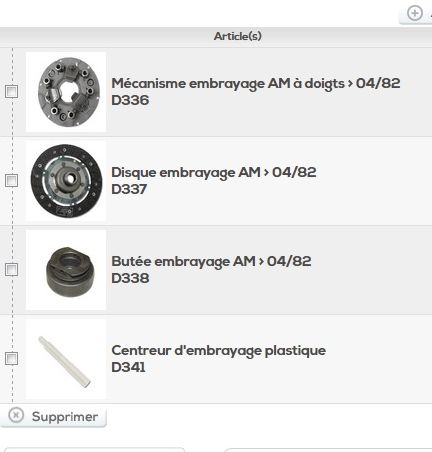Open the clutch mechanism D336 product image

66,92
